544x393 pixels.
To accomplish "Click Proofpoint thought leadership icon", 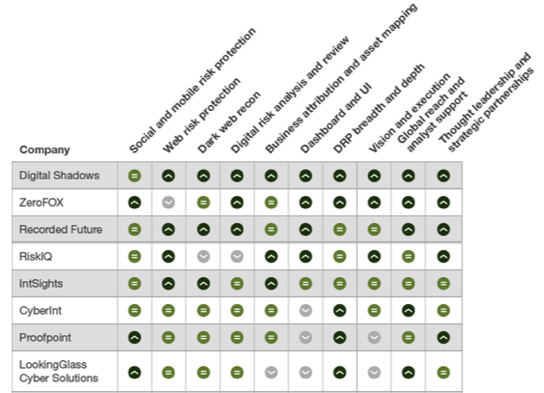I will point(443,338).
